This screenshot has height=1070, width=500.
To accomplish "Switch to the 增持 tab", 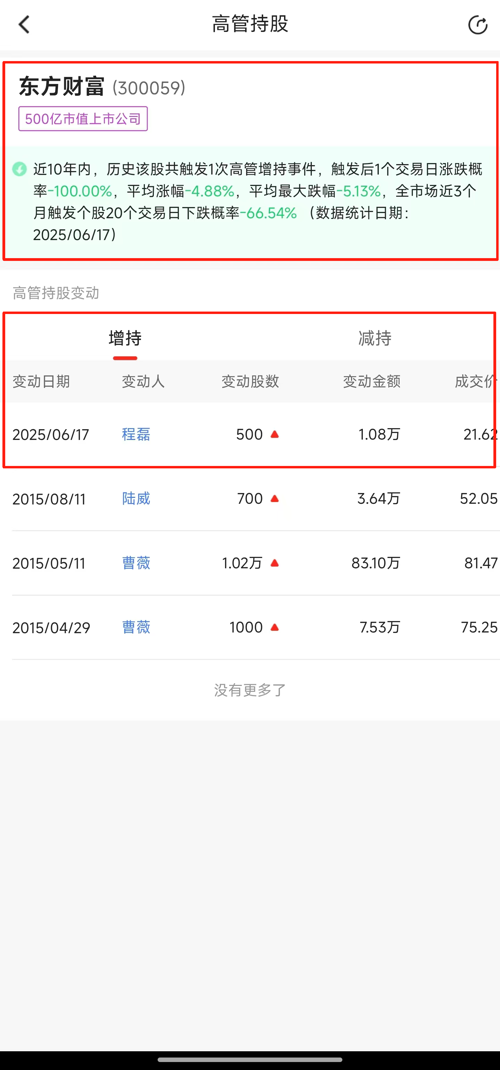I will (x=125, y=338).
